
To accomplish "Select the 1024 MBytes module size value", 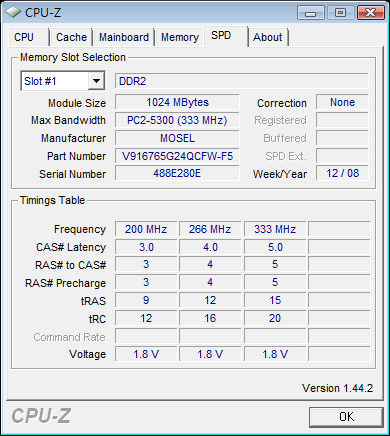I will point(177,102).
